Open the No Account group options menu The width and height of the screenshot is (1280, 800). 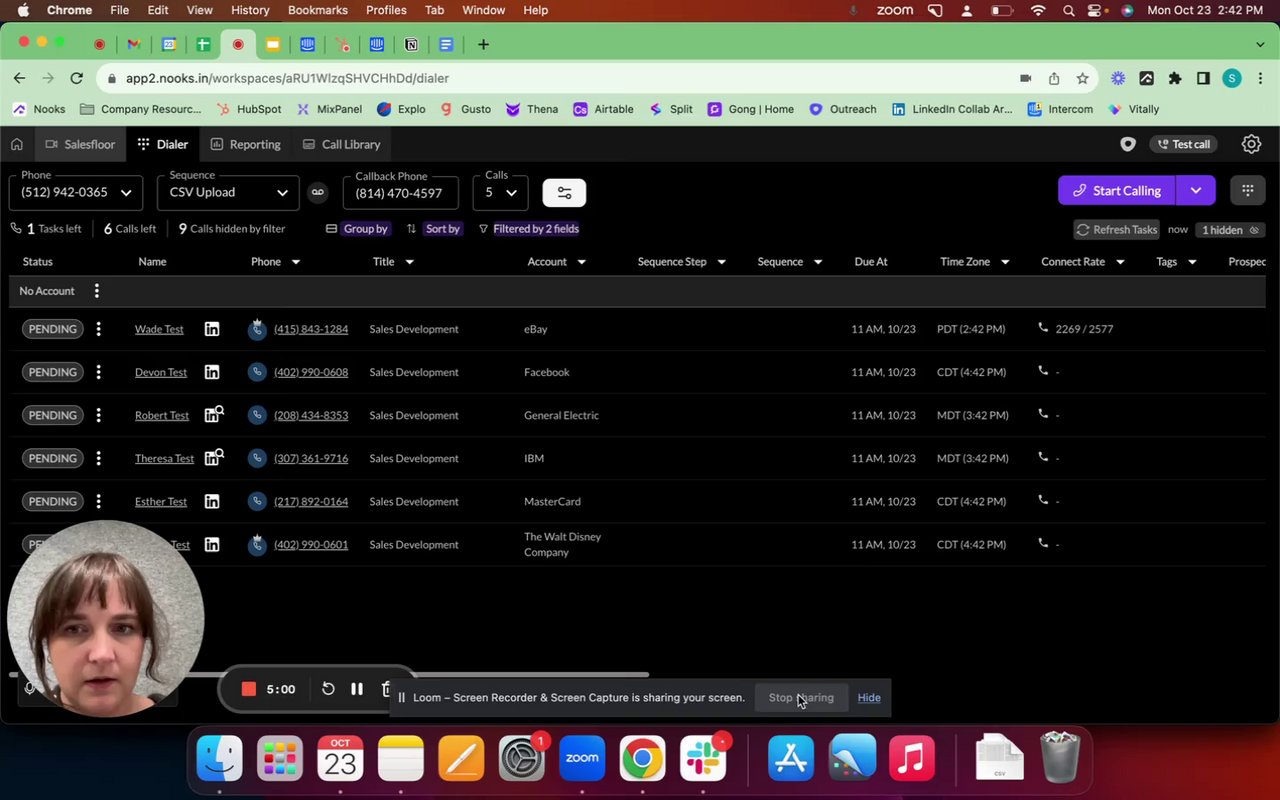coord(97,291)
